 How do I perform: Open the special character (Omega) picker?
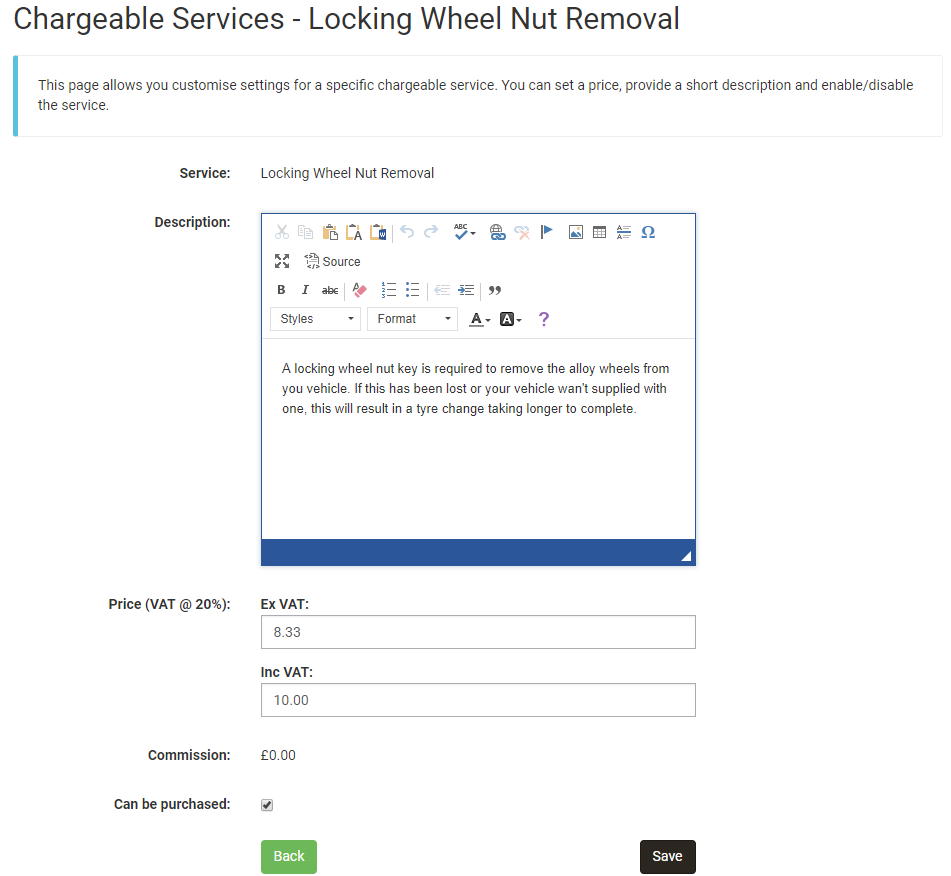tap(648, 232)
